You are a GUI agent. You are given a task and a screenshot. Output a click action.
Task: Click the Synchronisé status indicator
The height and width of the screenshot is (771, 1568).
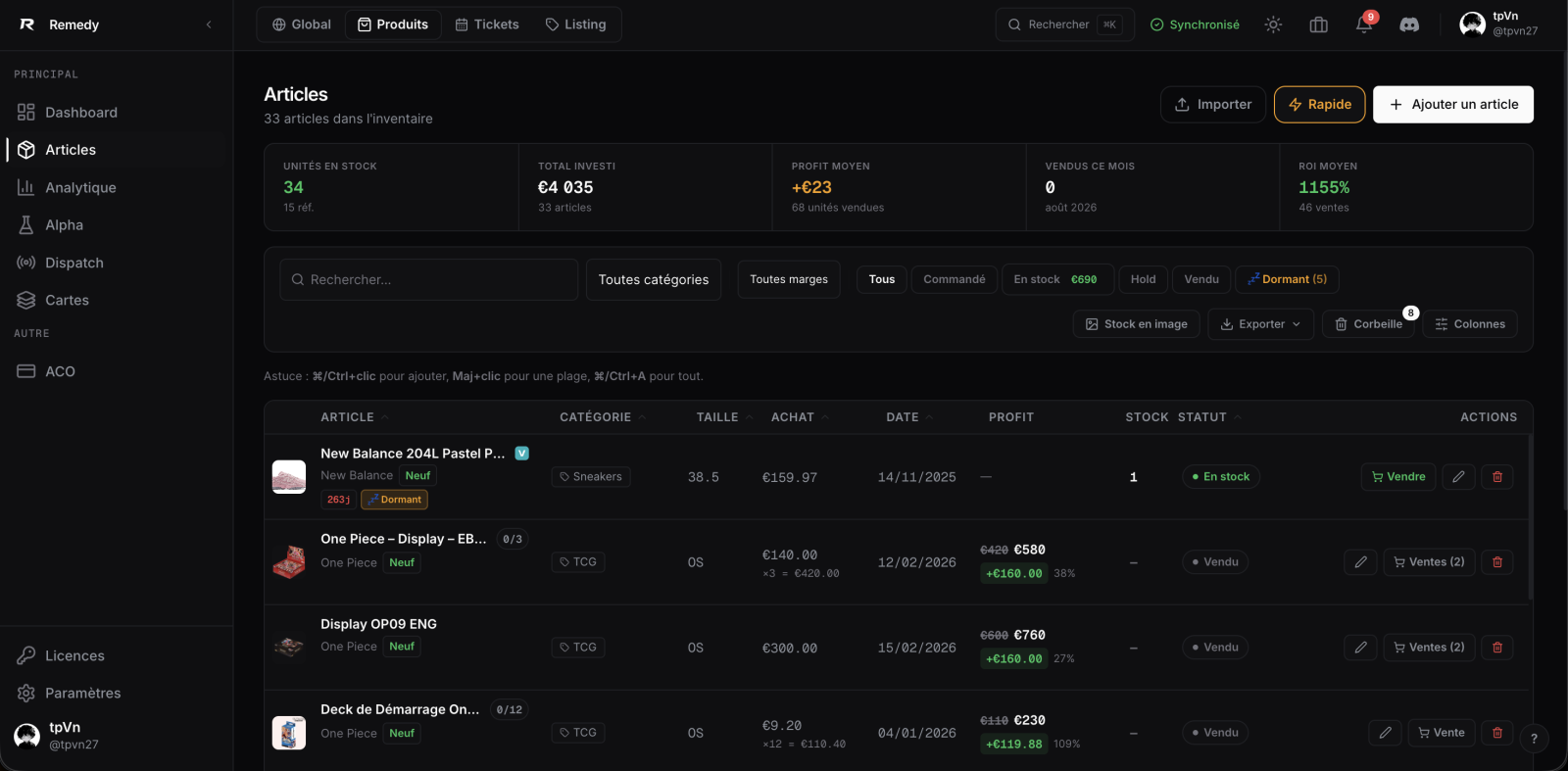[x=1195, y=24]
